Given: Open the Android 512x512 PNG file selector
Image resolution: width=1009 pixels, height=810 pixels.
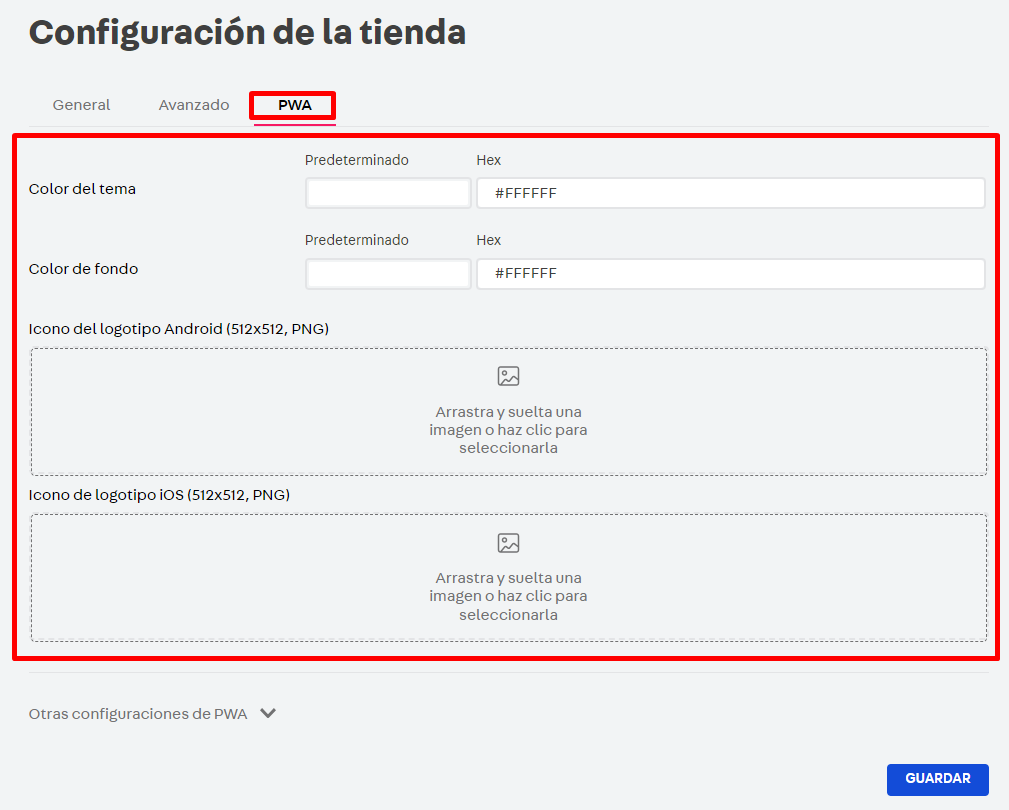Looking at the screenshot, I should tap(508, 411).
